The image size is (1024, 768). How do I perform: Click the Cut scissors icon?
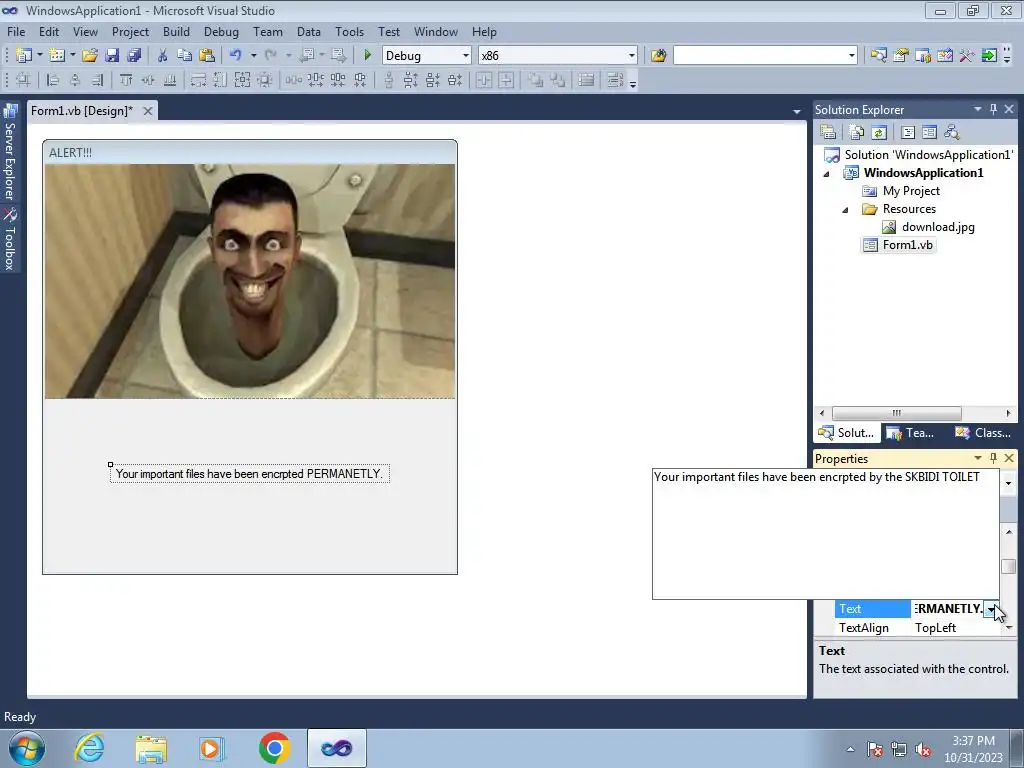(x=162, y=56)
